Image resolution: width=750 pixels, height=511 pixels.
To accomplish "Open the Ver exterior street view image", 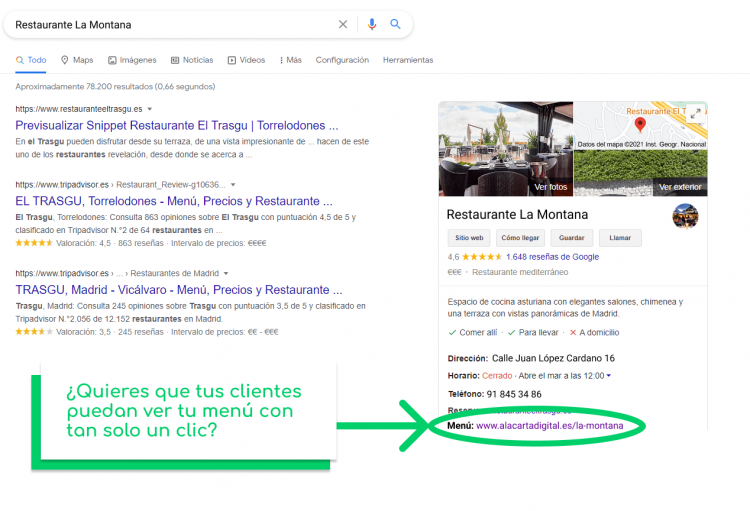I will (640, 173).
